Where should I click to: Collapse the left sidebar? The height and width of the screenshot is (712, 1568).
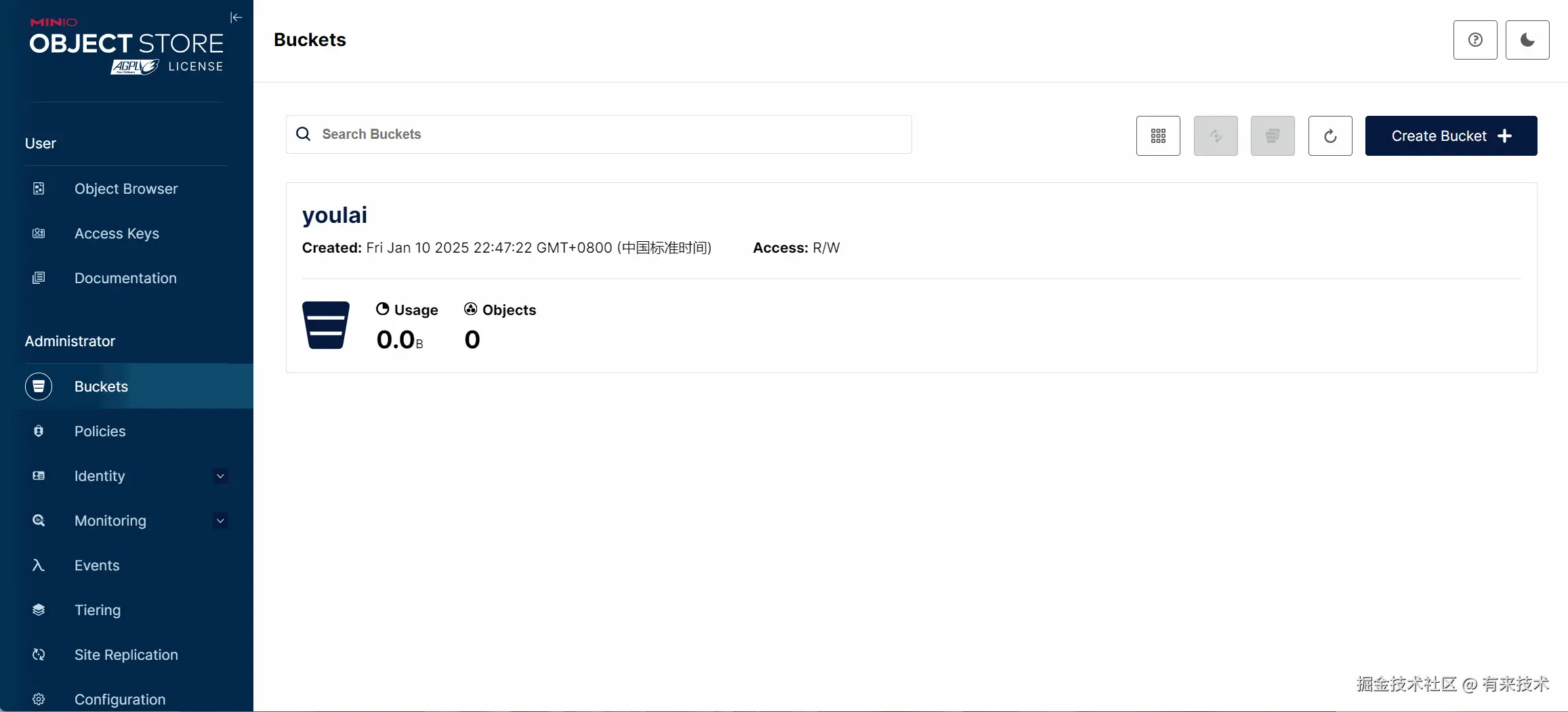click(235, 18)
